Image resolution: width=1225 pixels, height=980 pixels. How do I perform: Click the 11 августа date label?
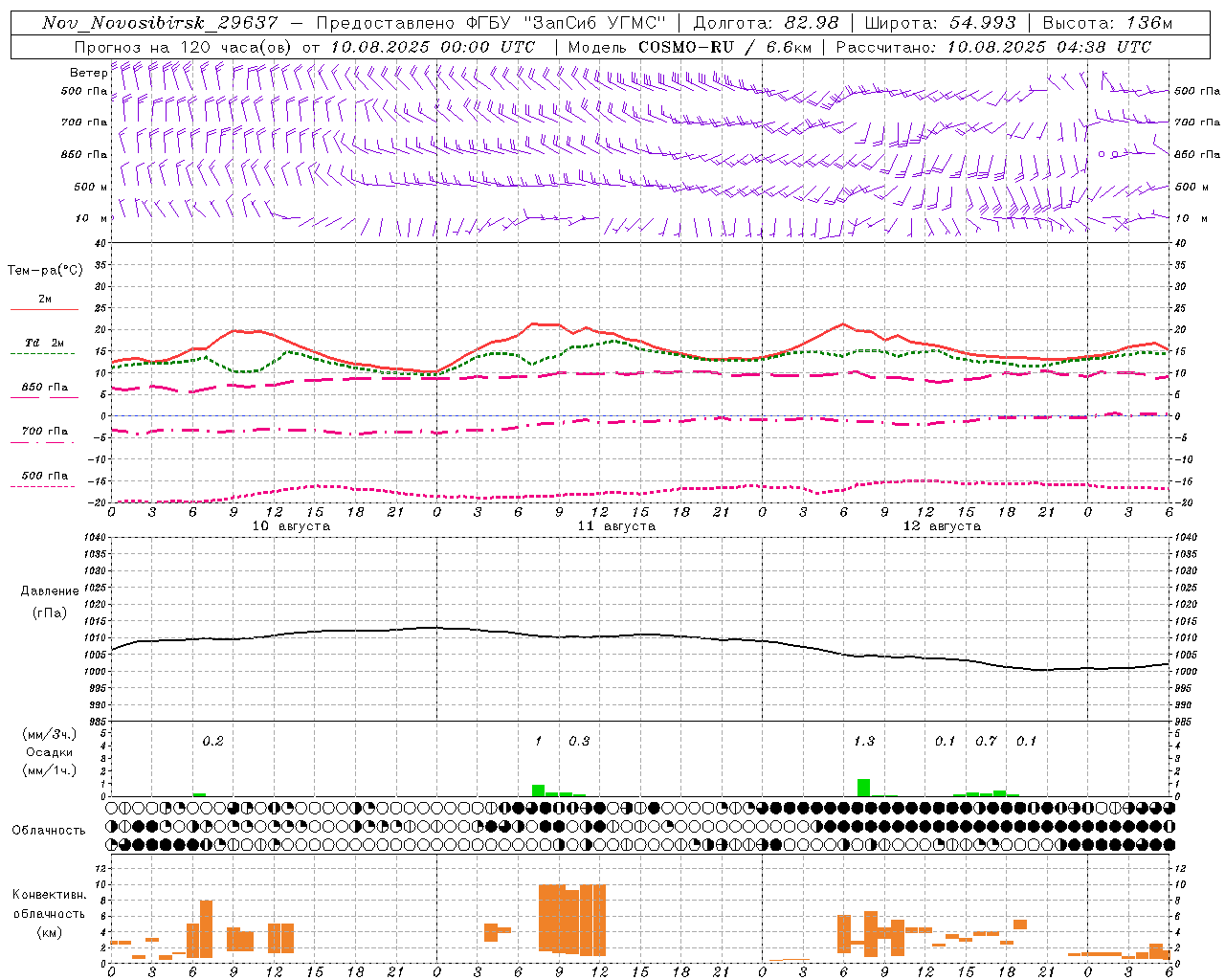point(616,526)
